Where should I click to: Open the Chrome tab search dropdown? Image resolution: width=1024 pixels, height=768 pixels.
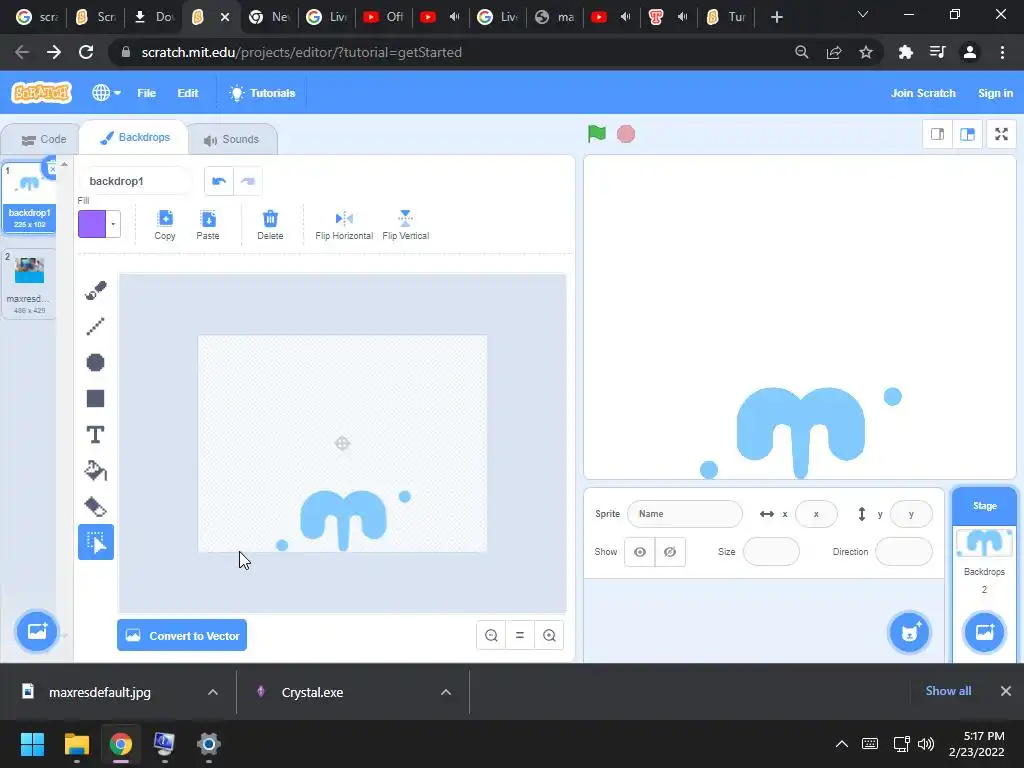(x=863, y=15)
